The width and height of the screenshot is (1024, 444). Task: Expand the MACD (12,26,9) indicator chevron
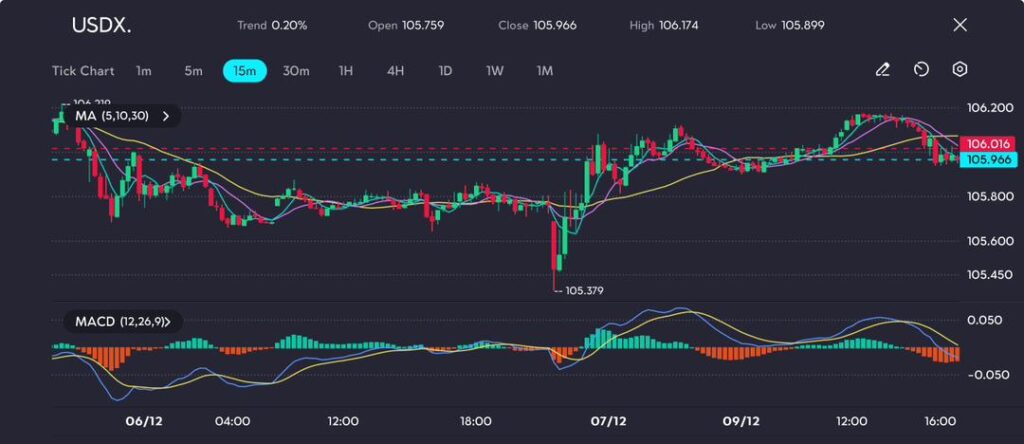pyautogui.click(x=166, y=322)
